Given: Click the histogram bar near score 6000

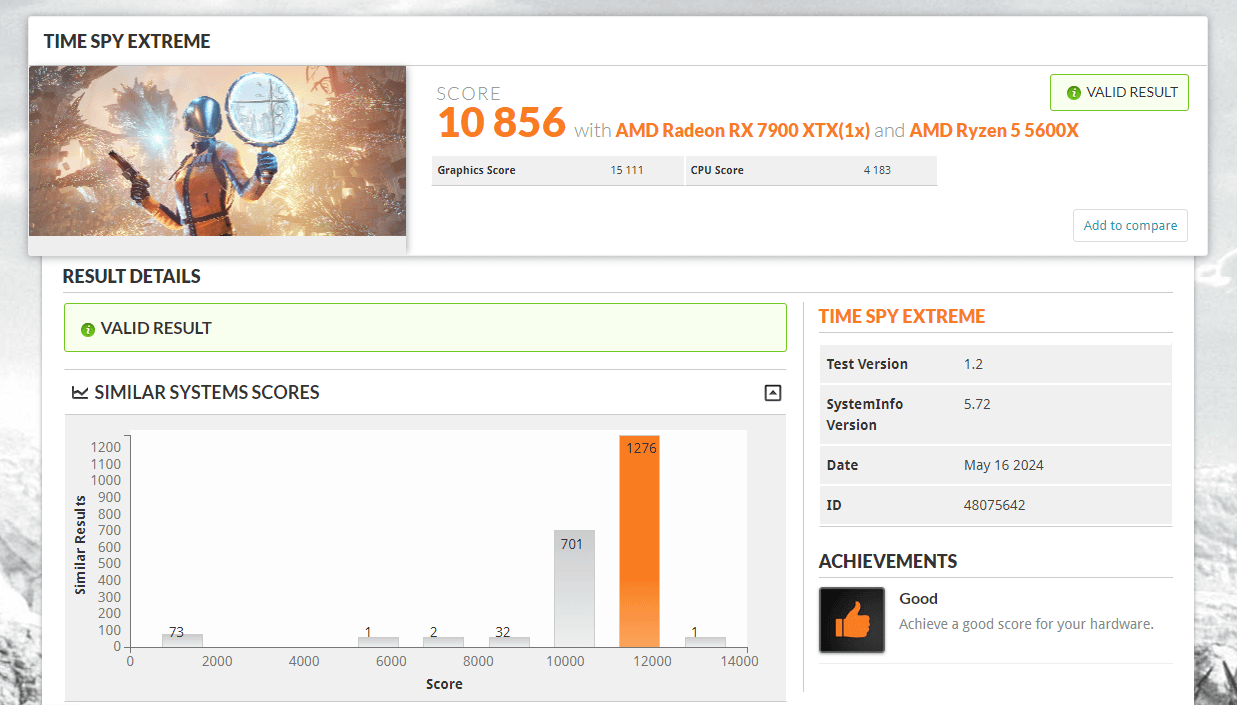Looking at the screenshot, I should click(x=378, y=642).
